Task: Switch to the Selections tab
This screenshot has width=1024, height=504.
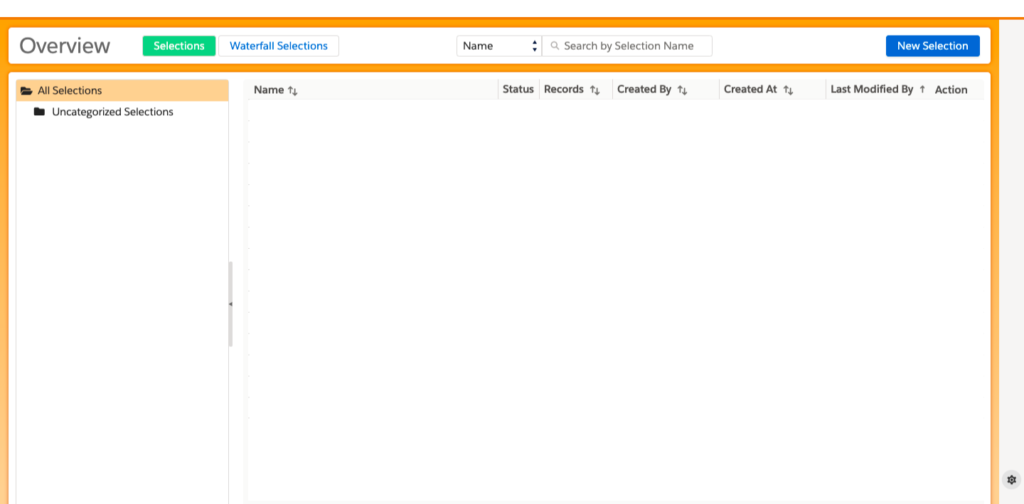Action: click(179, 46)
